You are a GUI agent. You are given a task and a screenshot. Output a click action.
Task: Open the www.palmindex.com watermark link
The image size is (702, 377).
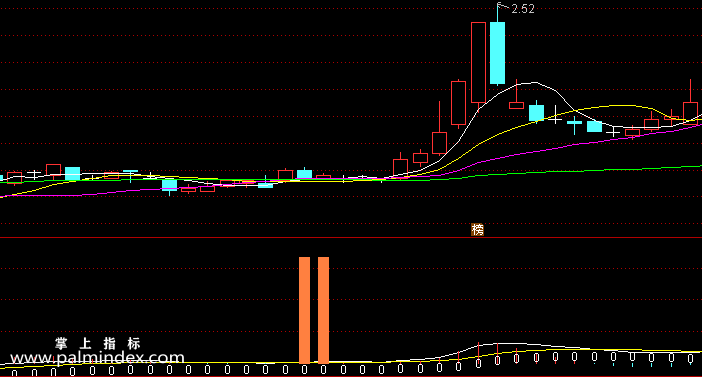click(x=97, y=358)
